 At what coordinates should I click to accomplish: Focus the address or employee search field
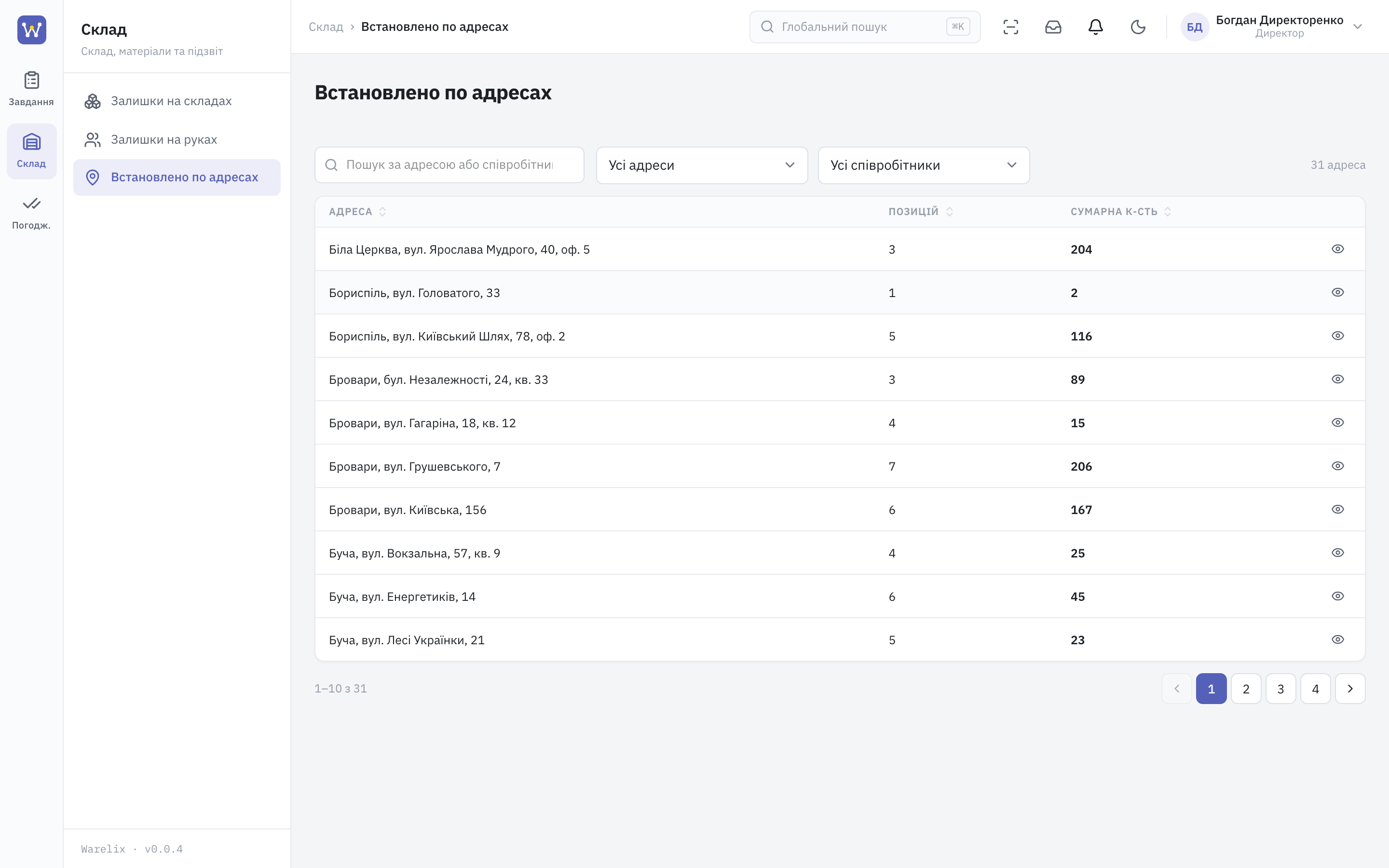[x=449, y=165]
